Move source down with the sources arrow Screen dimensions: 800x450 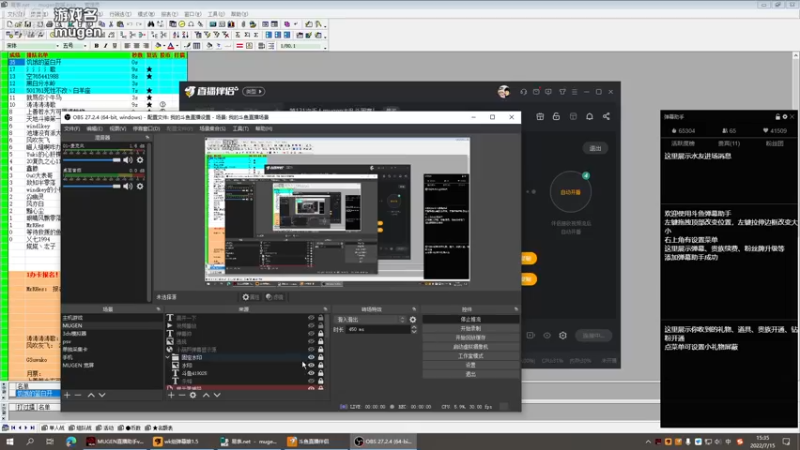(217, 395)
